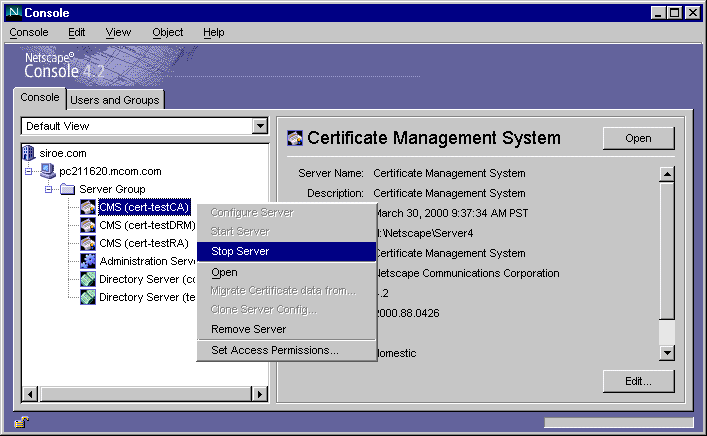Viewport: 707px width, 436px height.
Task: Choose Set Access Permissions from context menu
Action: tap(287, 350)
